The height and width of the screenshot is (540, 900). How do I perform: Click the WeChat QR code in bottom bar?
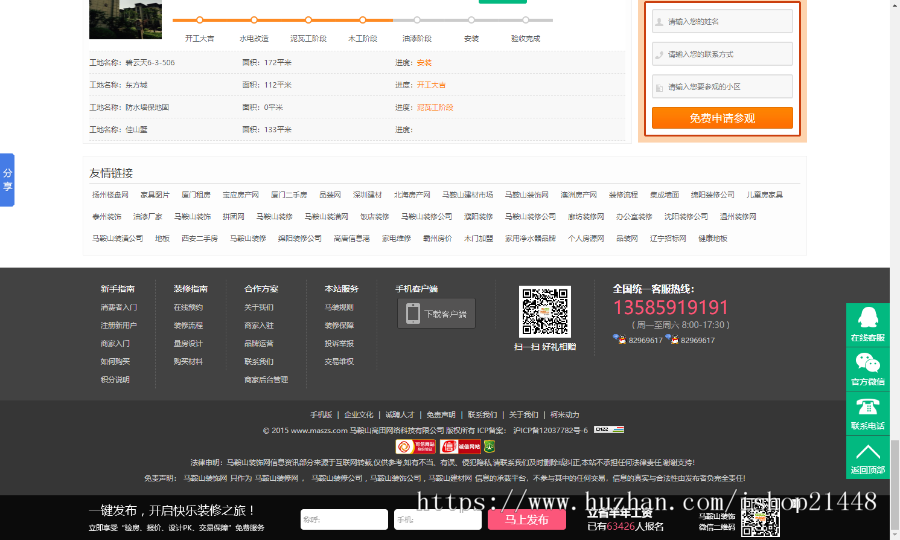click(x=760, y=518)
